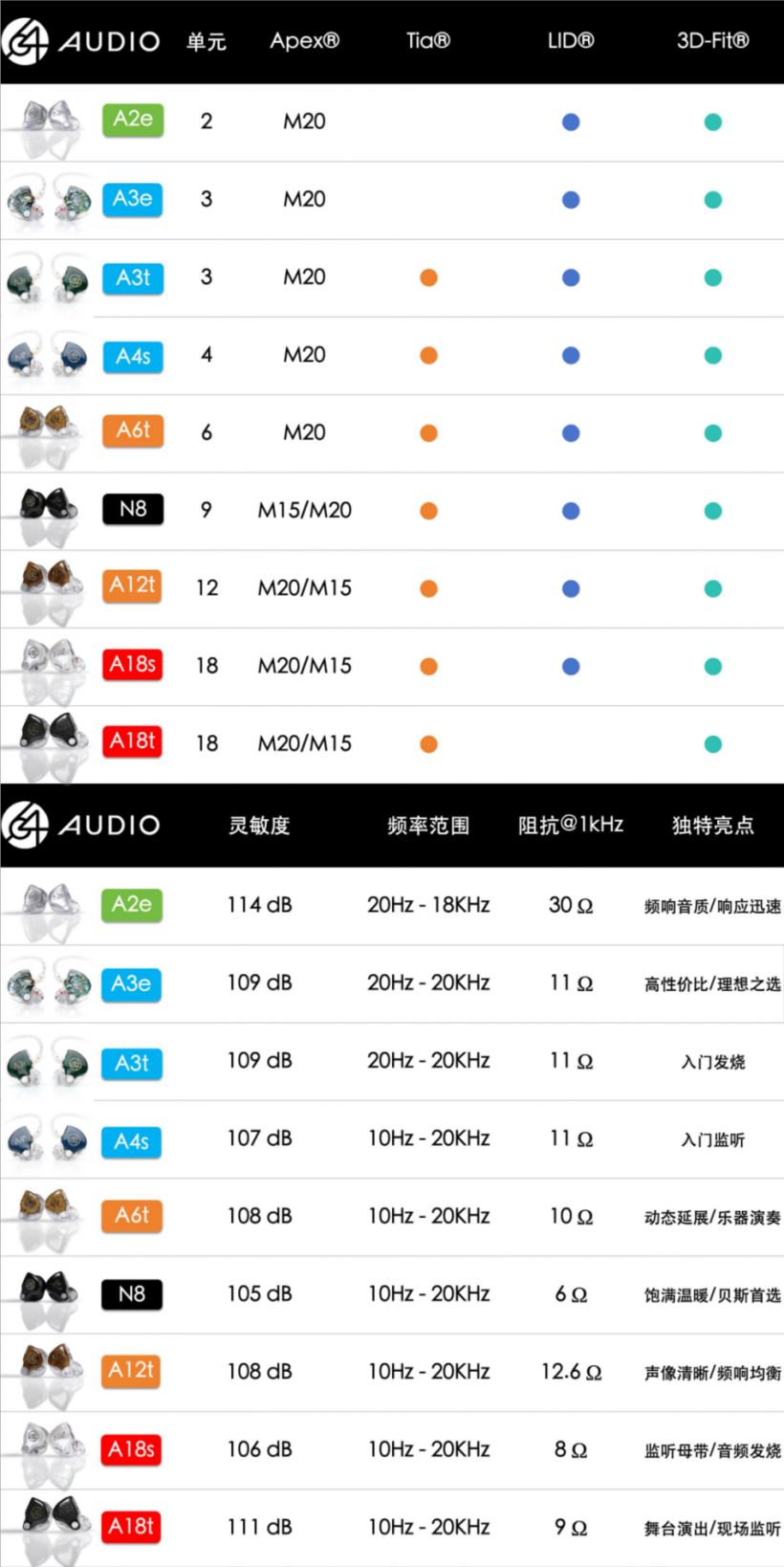Click the 105 dB sensitivity value
The height and width of the screenshot is (1567, 784).
click(259, 1294)
